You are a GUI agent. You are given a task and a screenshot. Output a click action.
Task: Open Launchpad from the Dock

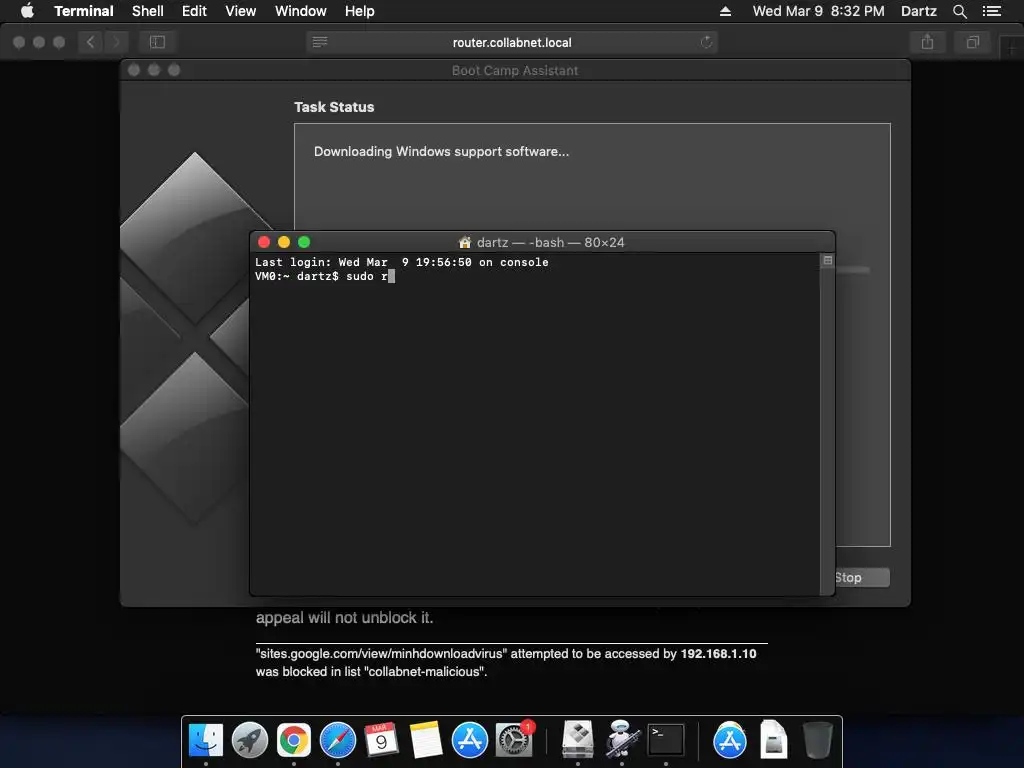pos(249,740)
